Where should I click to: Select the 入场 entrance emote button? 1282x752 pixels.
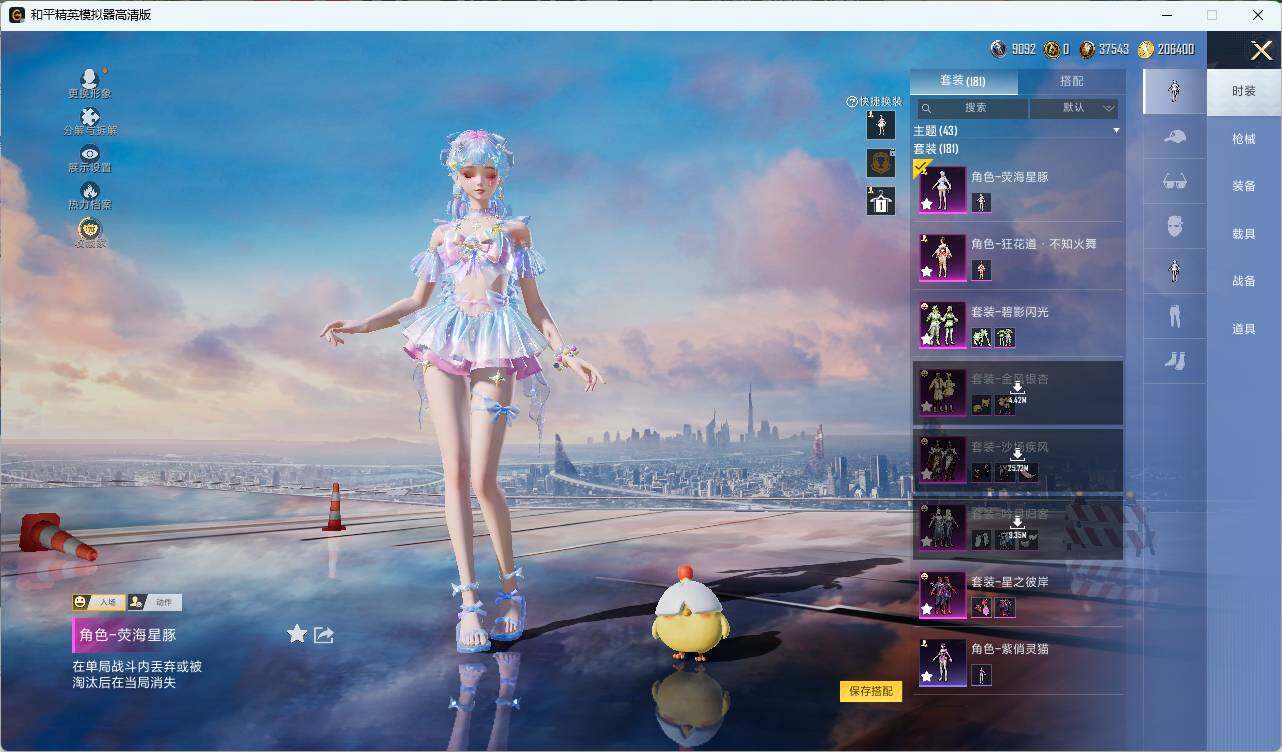[x=98, y=602]
